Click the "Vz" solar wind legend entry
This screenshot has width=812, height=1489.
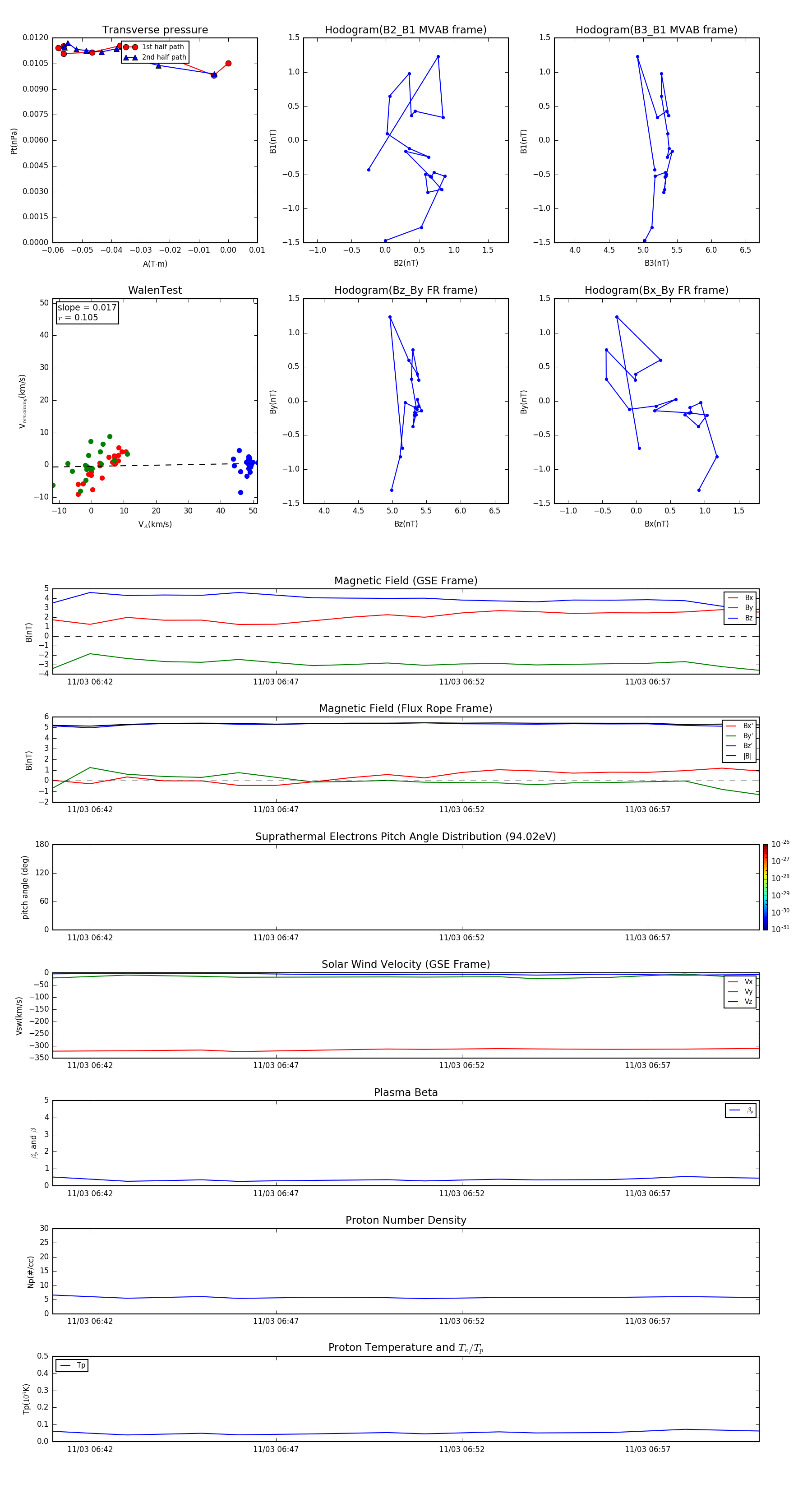pos(740,1002)
